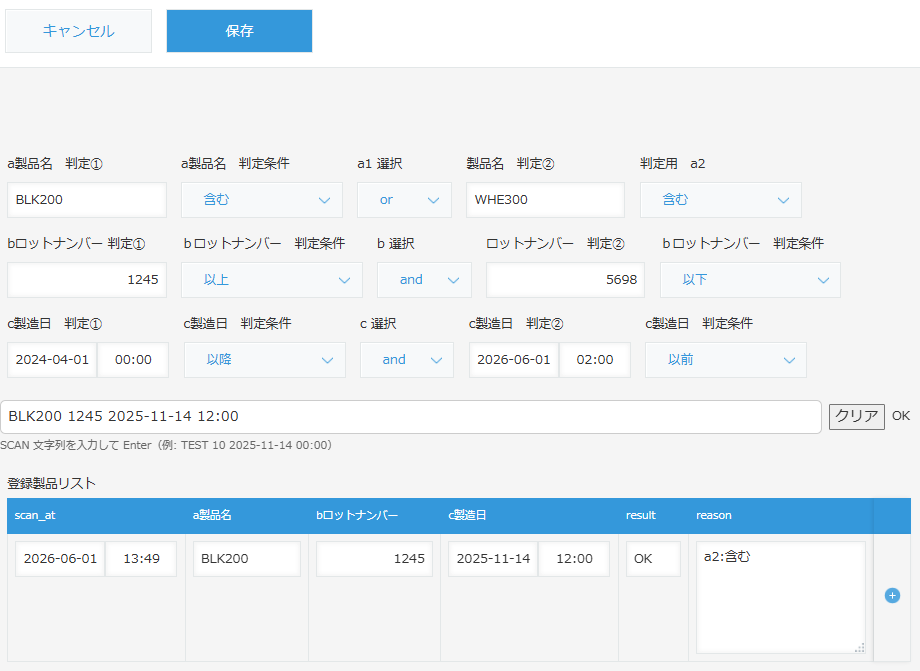
Task: Click the キャンセル cancel button
Action: (79, 31)
